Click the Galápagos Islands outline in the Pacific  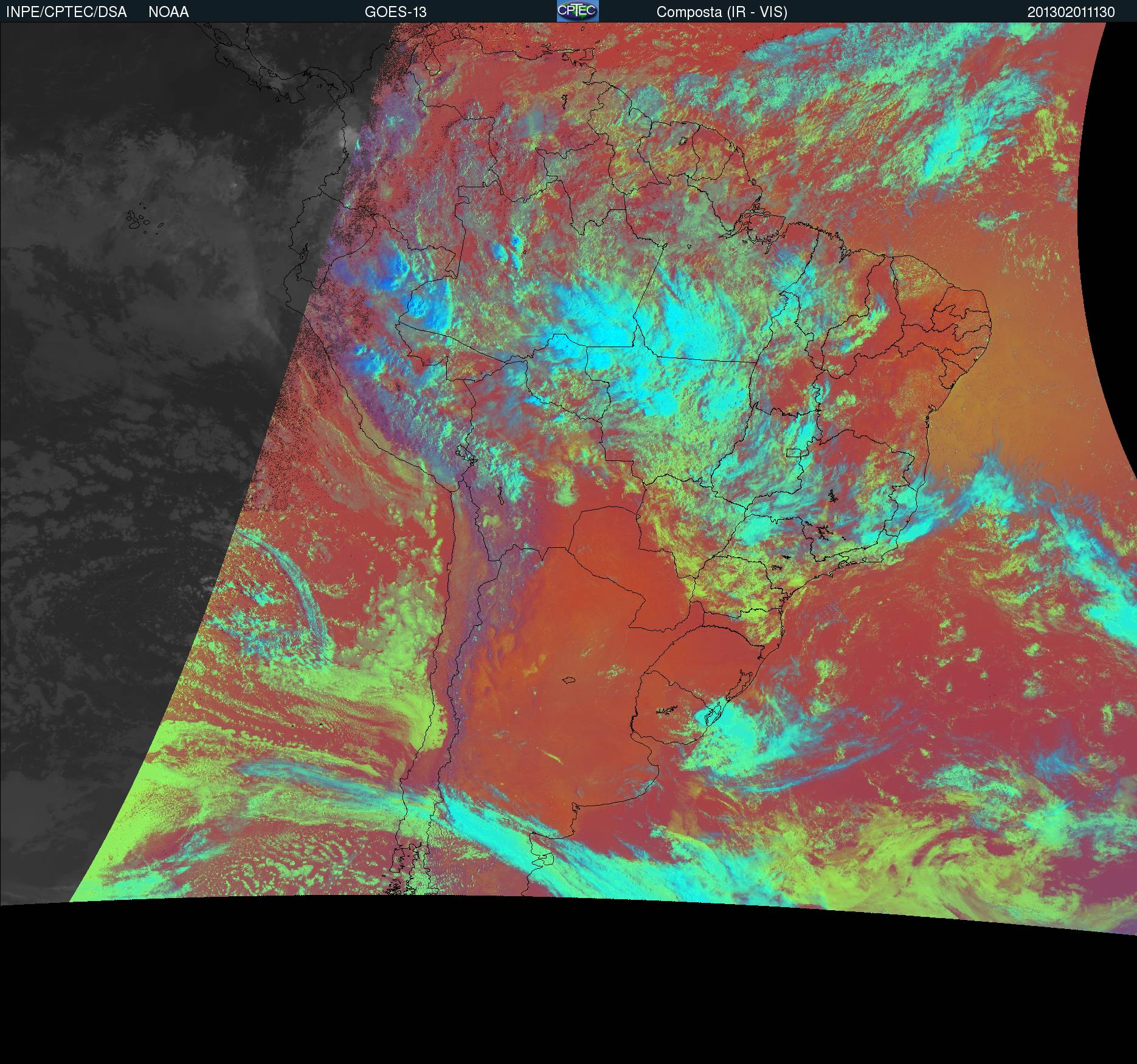click(x=139, y=221)
